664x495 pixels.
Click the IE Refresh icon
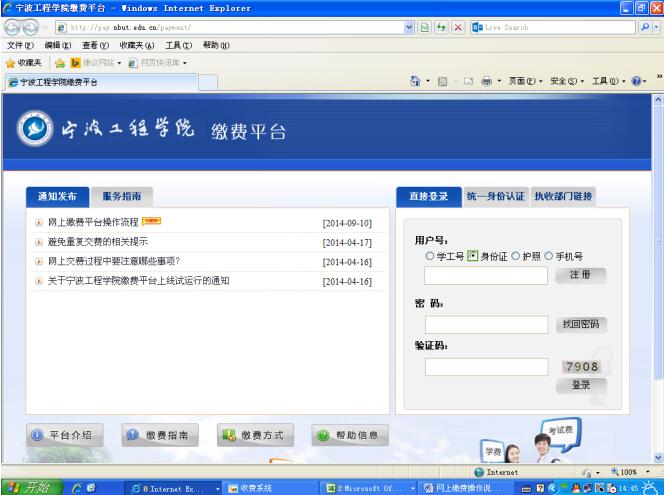click(x=441, y=27)
